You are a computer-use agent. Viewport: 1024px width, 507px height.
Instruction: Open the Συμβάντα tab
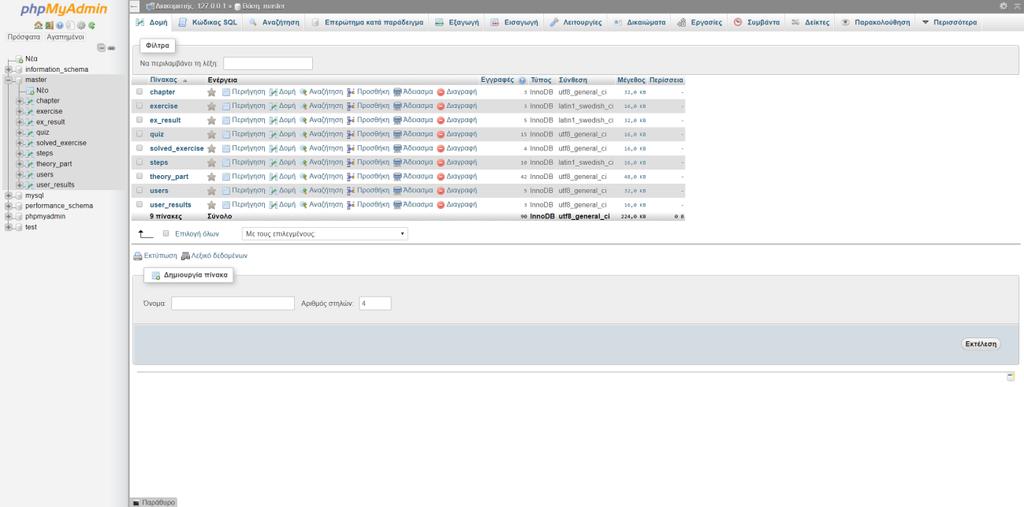click(757, 22)
